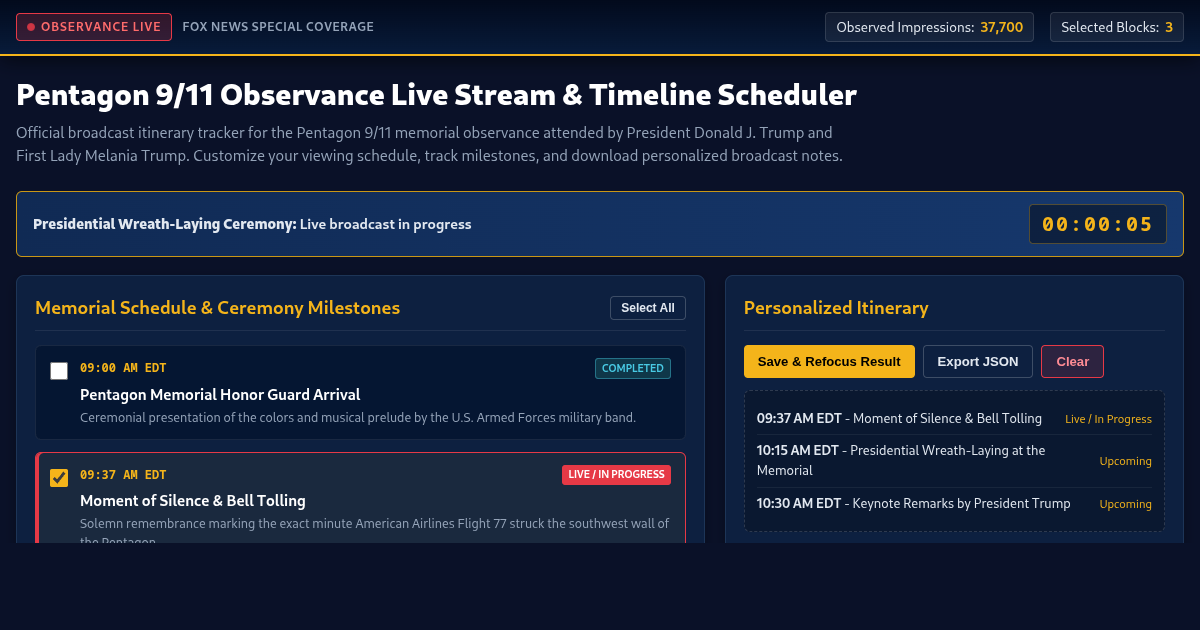The image size is (1200, 630).
Task: Click 09:37 AM EDT itinerary entry
Action: click(954, 418)
